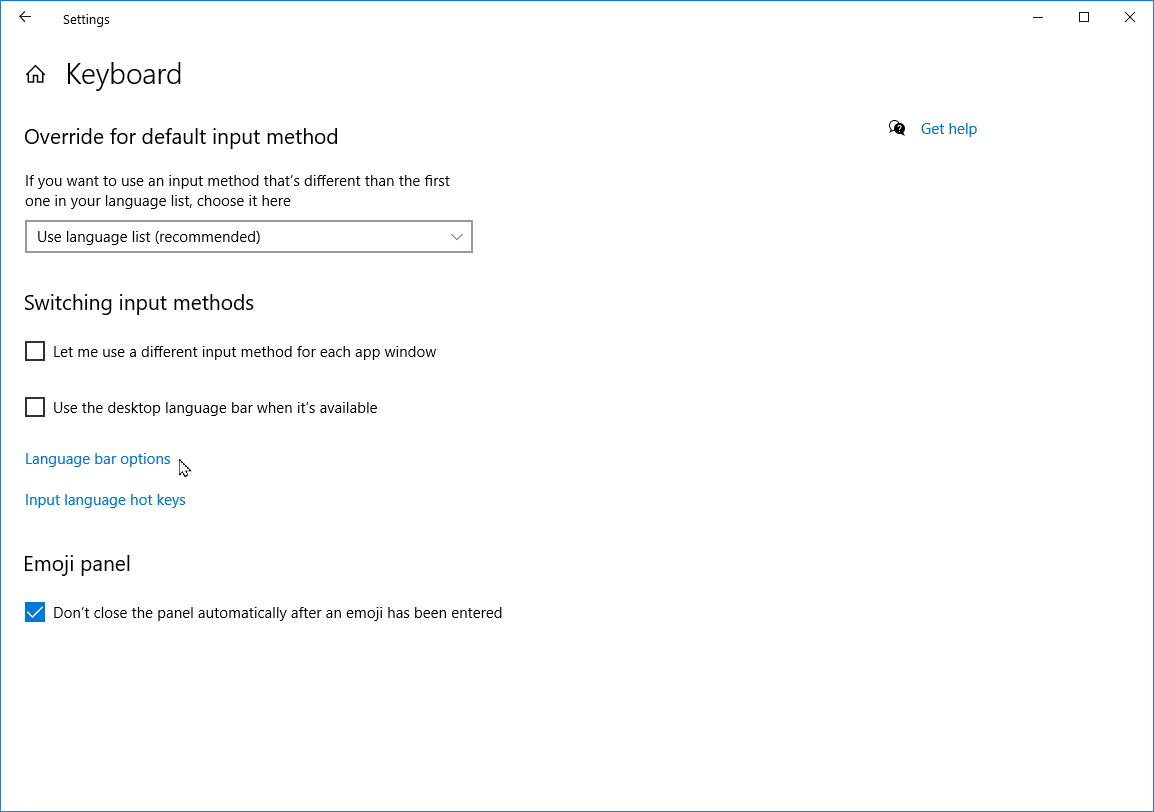Uncheck Don't close emoji panel automatically

pos(35,612)
